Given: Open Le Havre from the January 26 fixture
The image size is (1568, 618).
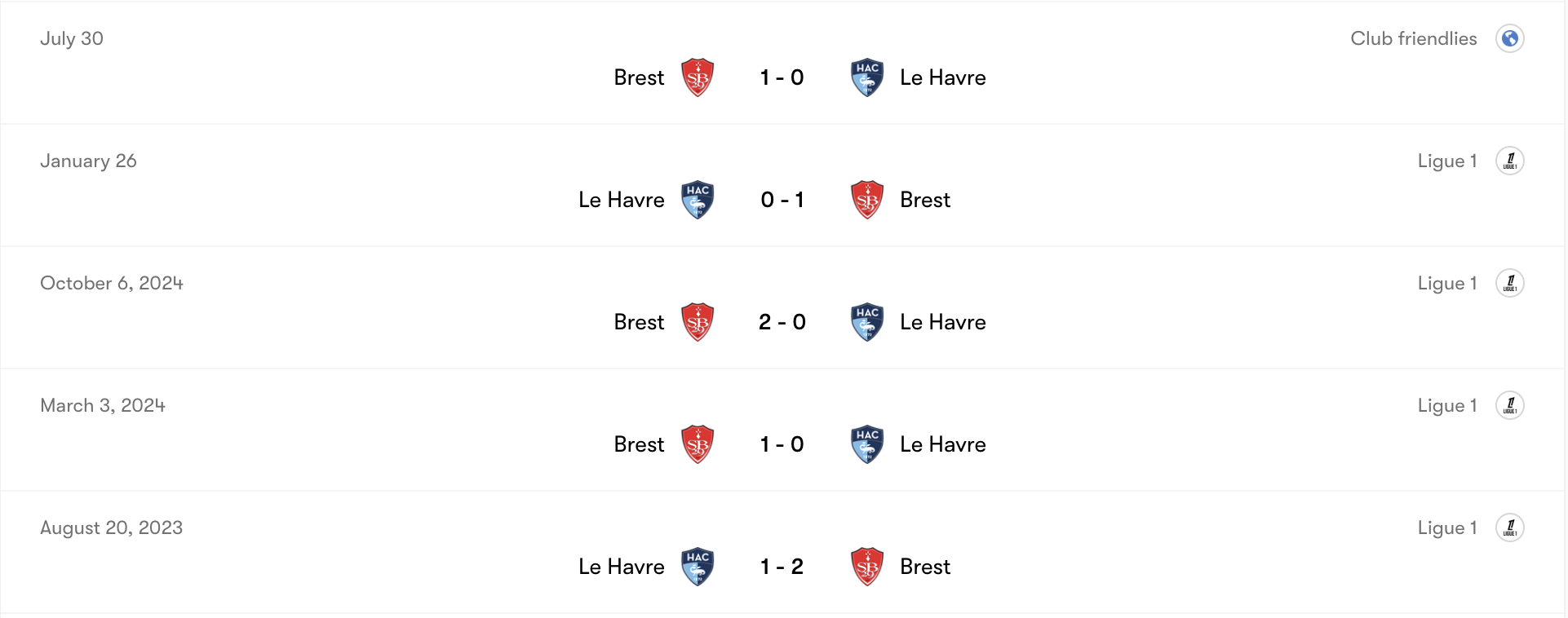Looking at the screenshot, I should point(622,199).
